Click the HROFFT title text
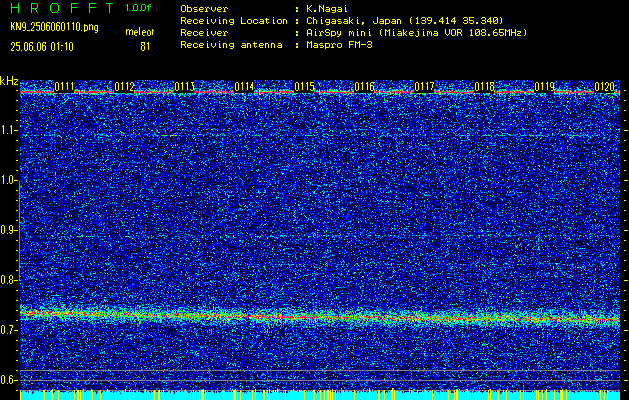629x400 pixels. pos(62,8)
